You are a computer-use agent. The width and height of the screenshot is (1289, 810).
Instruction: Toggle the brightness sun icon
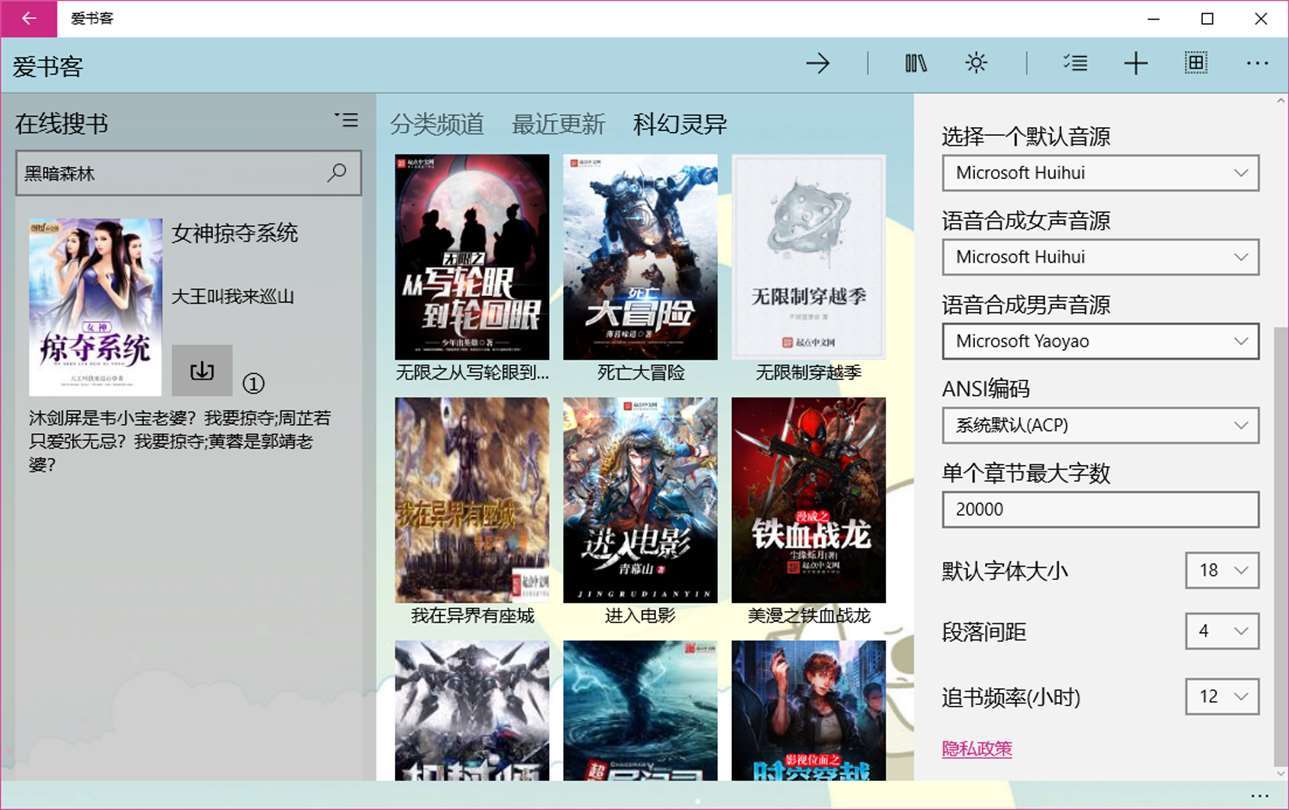point(976,63)
